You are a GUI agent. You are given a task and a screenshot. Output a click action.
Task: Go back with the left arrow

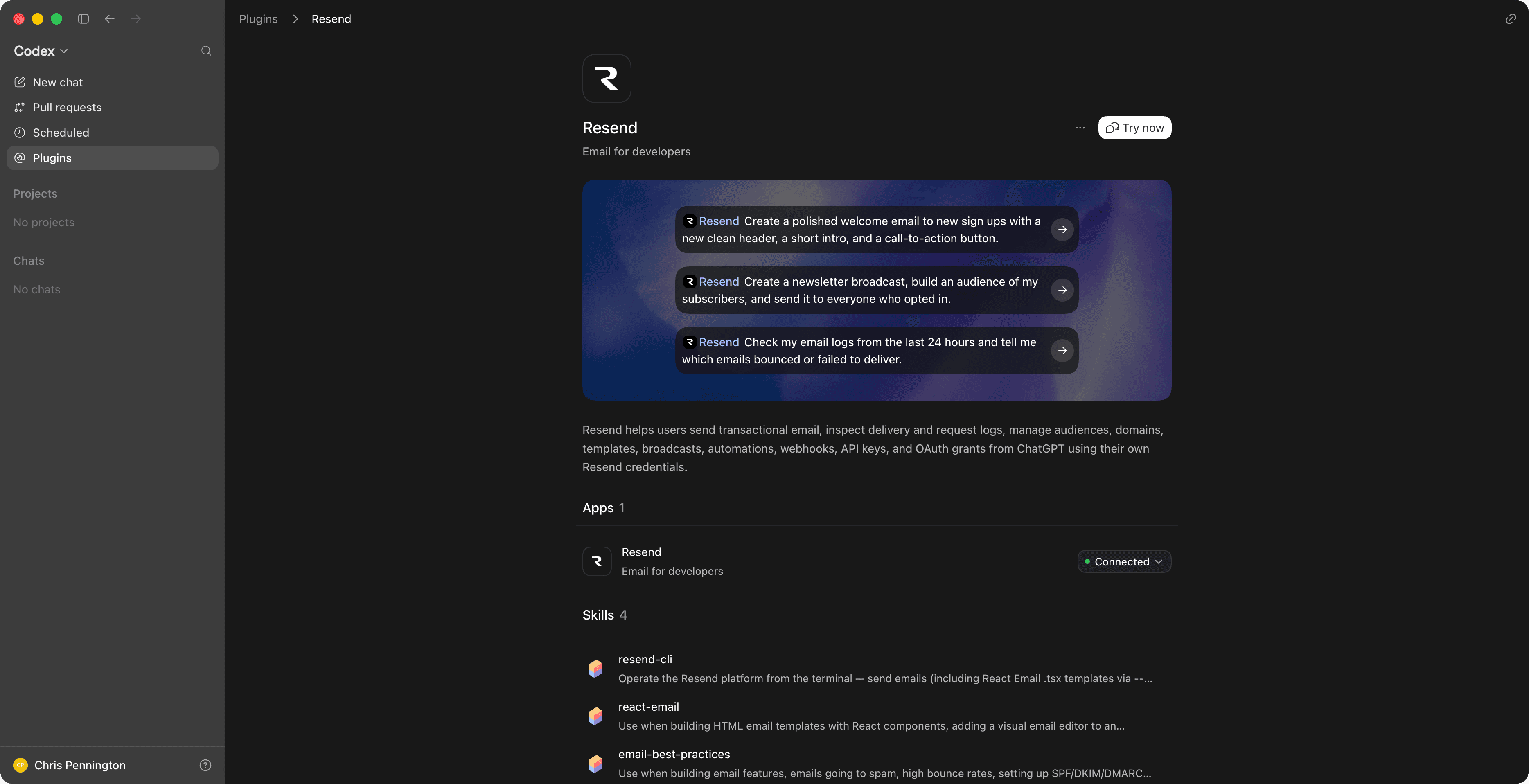click(110, 19)
